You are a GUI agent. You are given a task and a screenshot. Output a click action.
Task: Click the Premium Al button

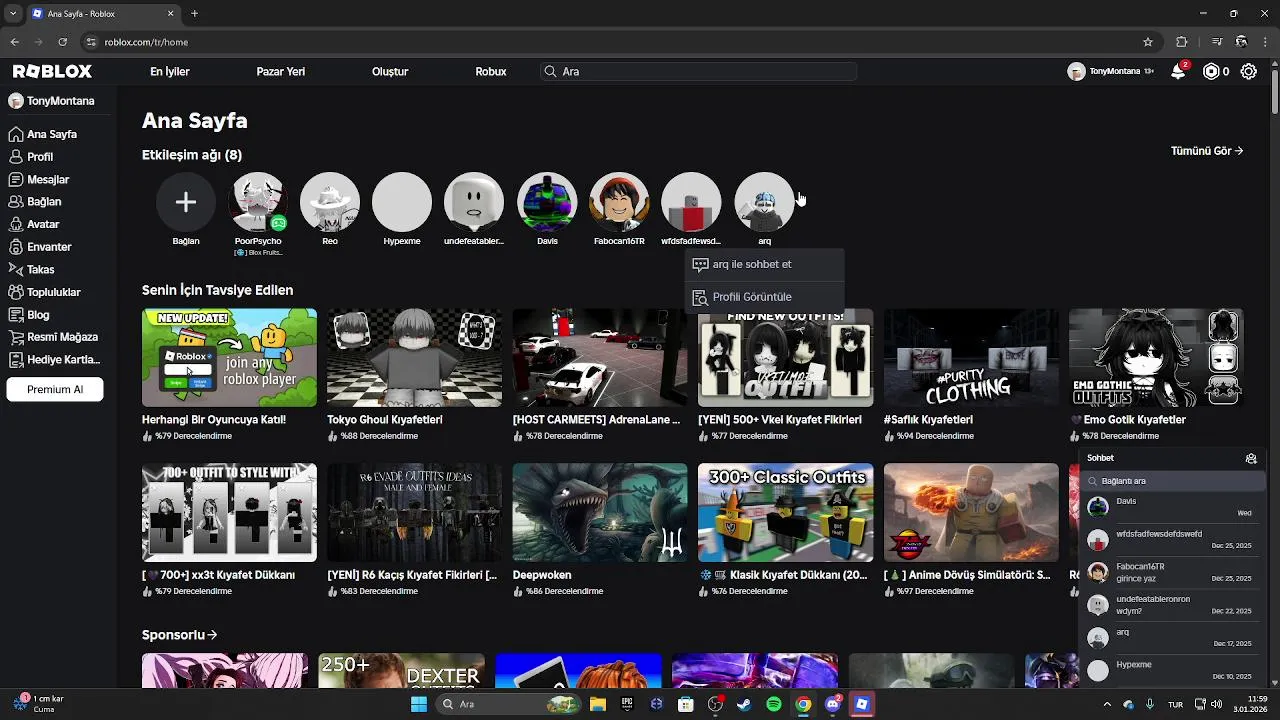[x=55, y=390]
